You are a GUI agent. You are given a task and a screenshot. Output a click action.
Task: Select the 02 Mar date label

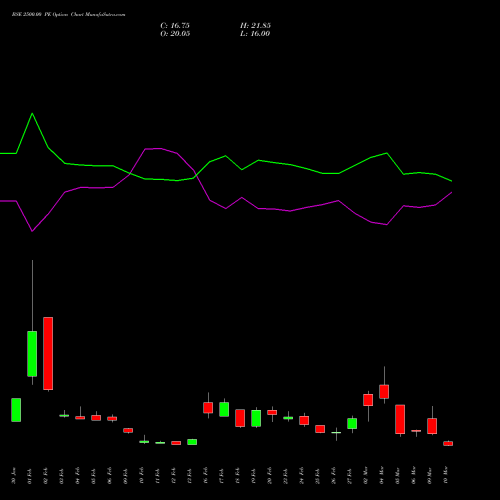tap(366, 476)
